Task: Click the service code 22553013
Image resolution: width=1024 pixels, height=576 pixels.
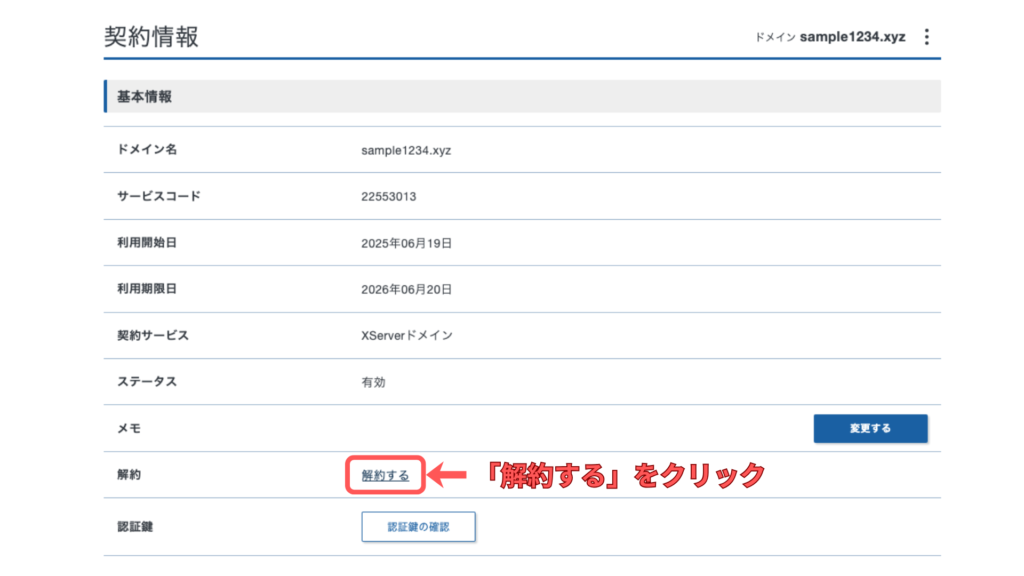Action: click(389, 196)
